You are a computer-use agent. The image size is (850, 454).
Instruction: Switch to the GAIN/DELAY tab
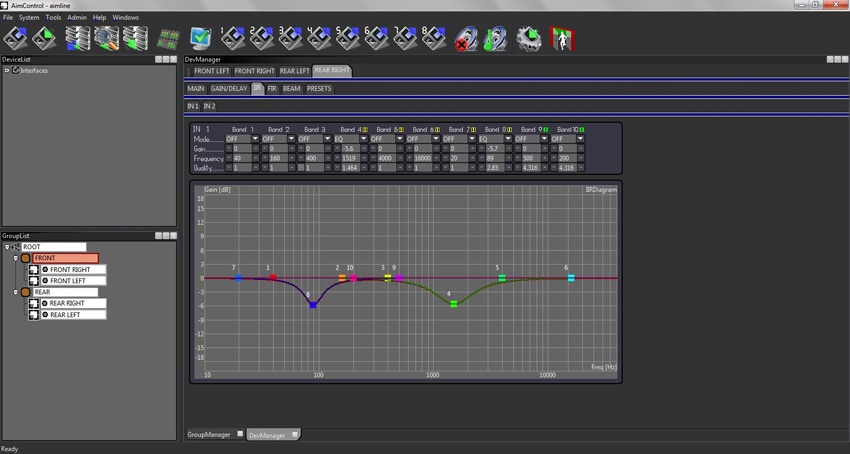[x=229, y=88]
